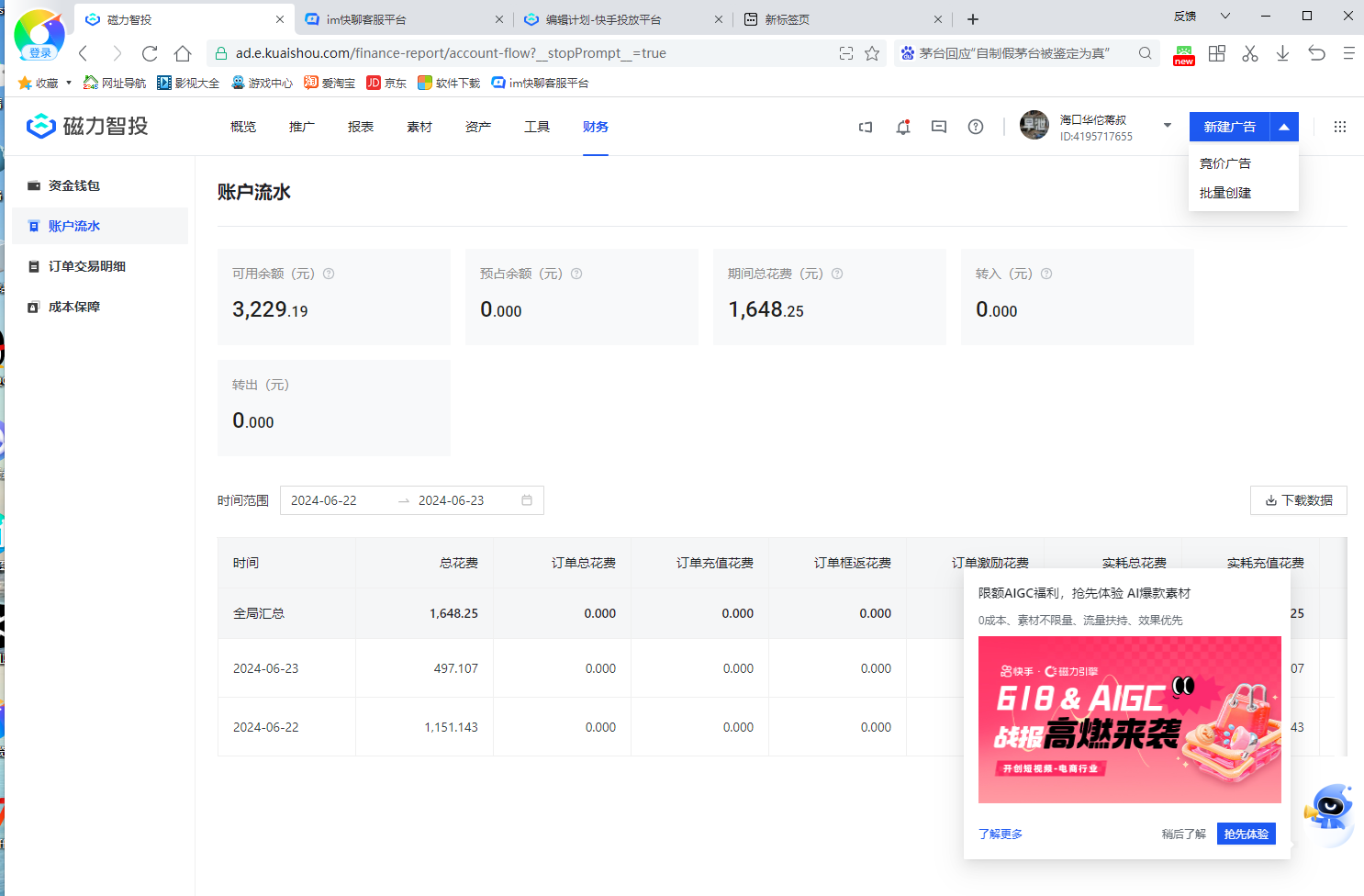Image resolution: width=1364 pixels, height=896 pixels.
Task: Go to the browser home page icon
Action: pos(183,53)
